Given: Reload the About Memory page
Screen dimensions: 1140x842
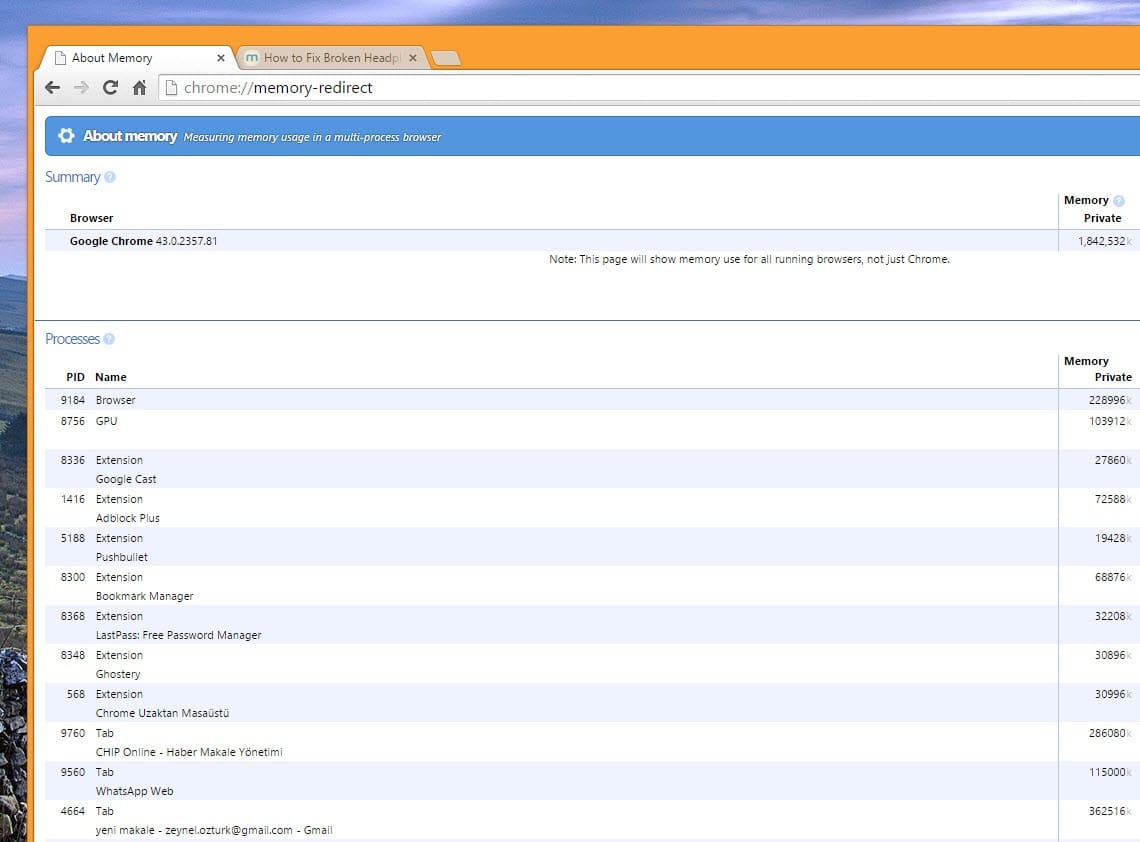Looking at the screenshot, I should click(x=111, y=88).
